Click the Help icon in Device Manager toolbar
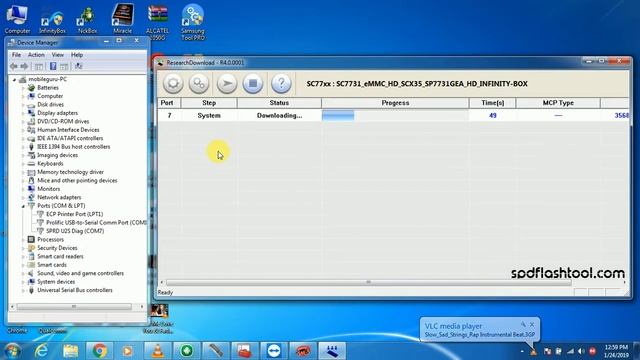 click(x=53, y=66)
